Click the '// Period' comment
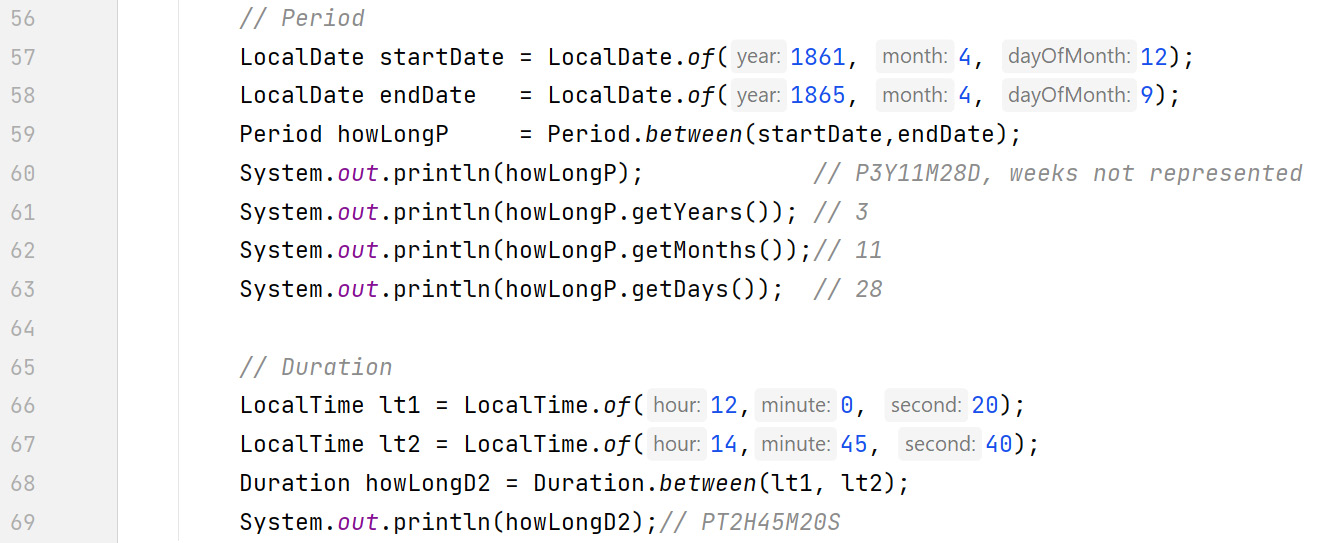Image resolution: width=1318 pixels, height=543 pixels. (302, 18)
